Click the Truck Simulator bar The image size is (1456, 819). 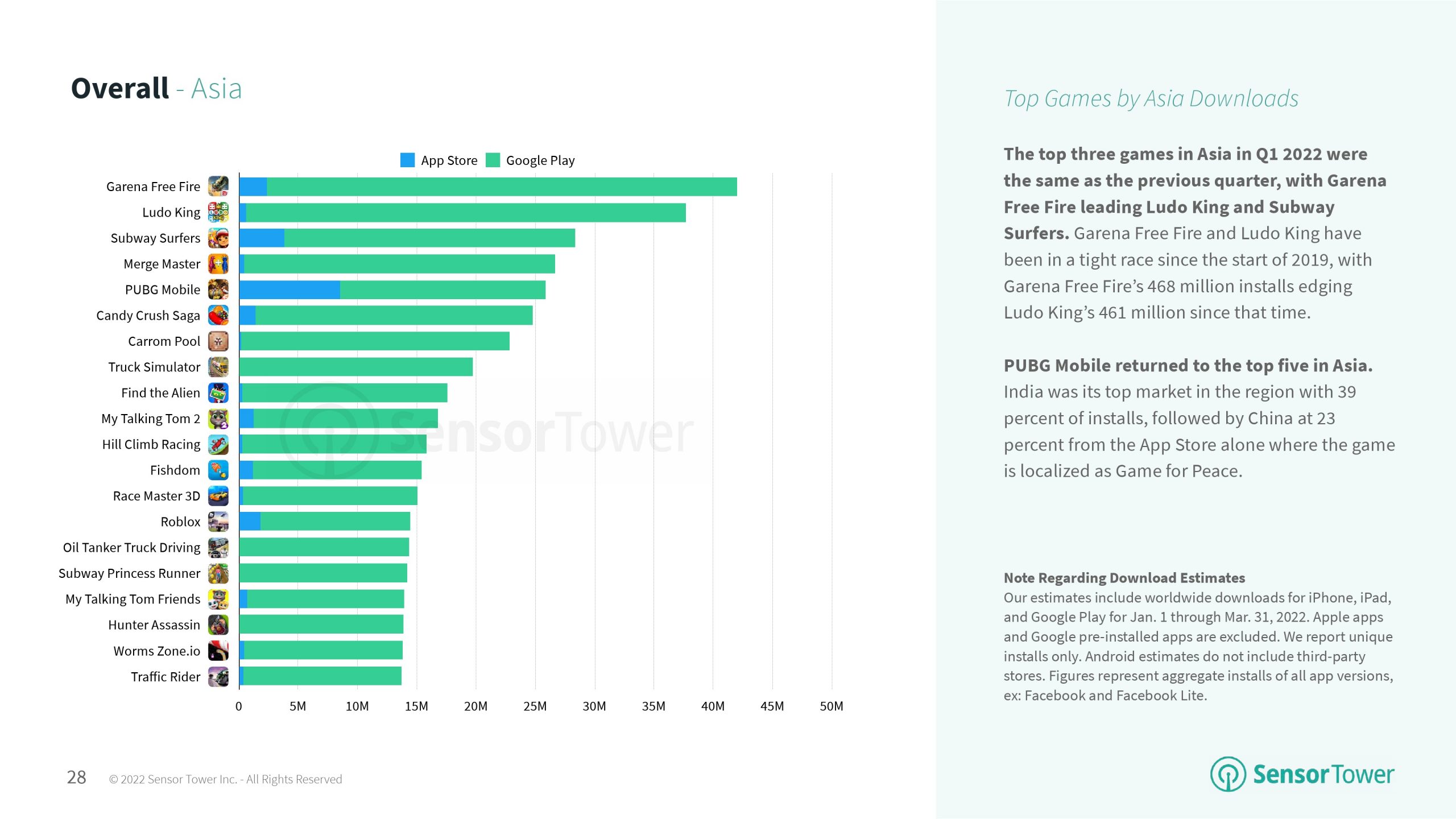pos(356,367)
